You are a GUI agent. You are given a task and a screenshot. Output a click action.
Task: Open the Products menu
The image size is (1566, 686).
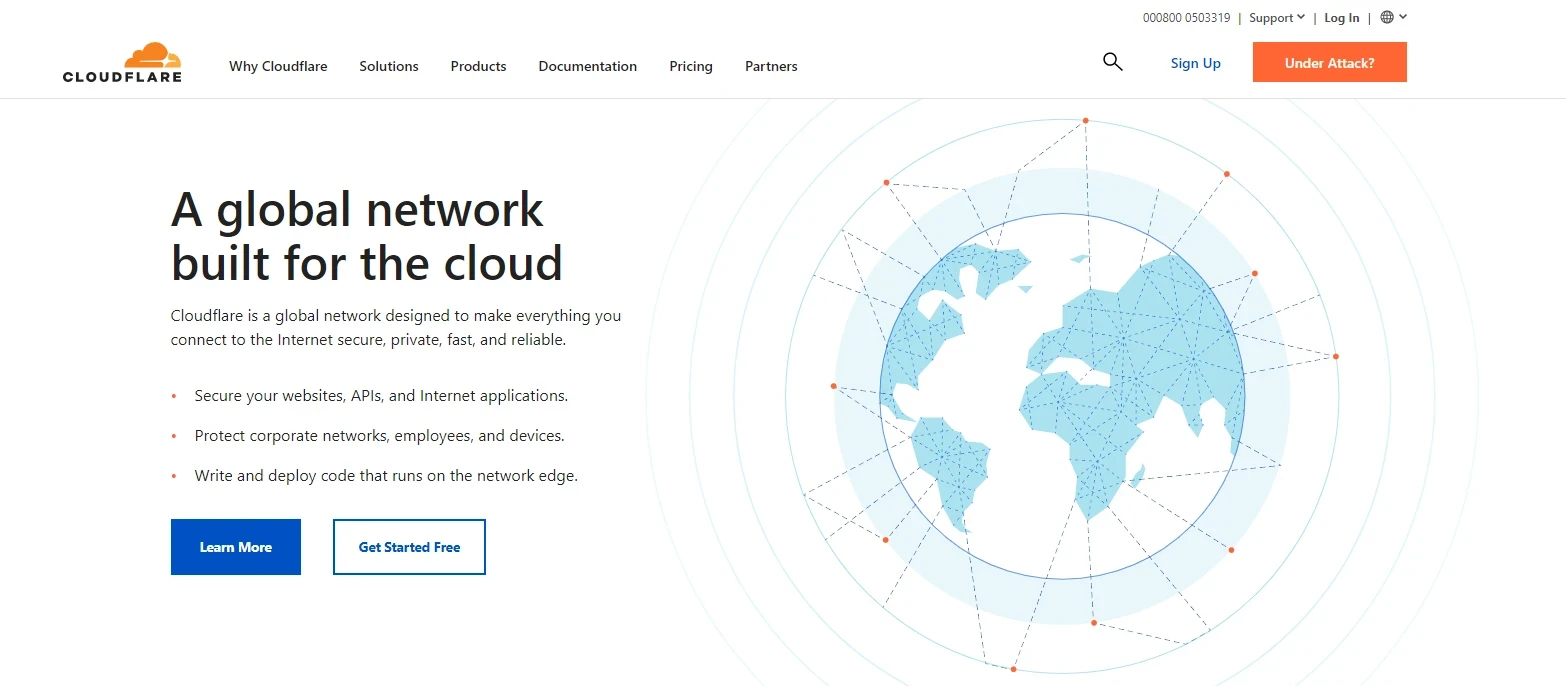click(478, 66)
